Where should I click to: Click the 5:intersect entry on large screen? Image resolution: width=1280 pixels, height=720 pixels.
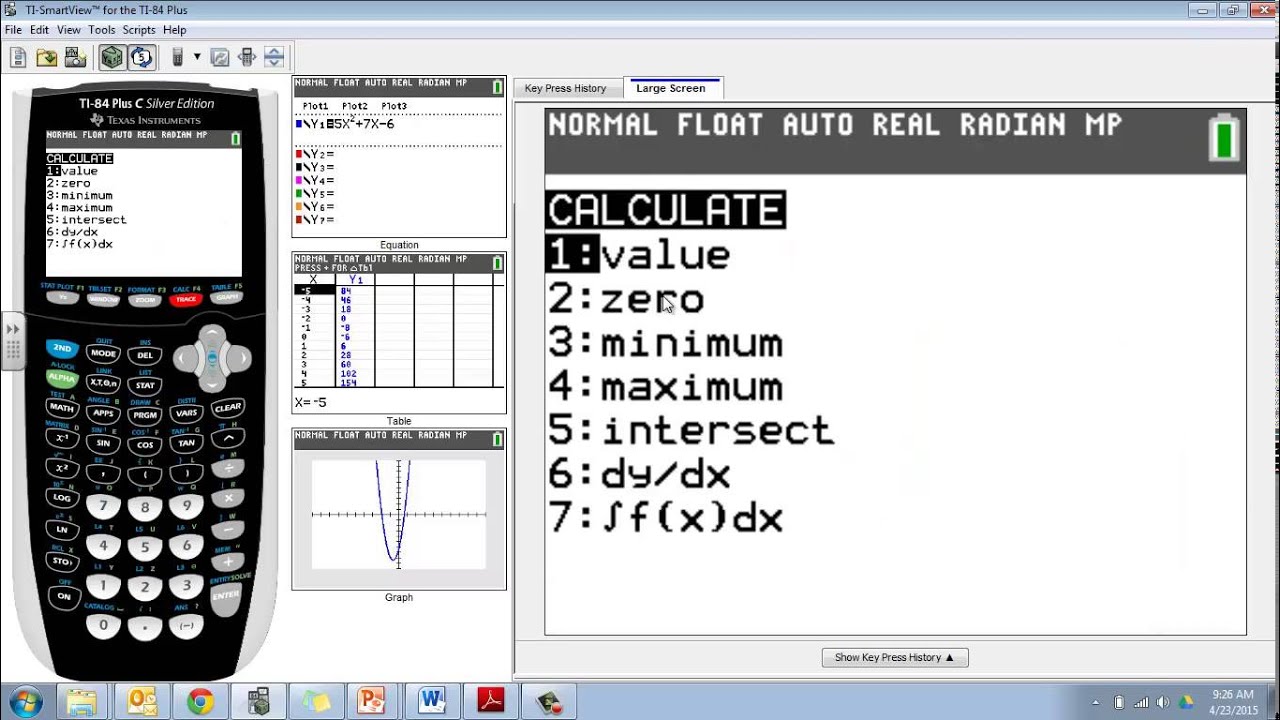point(690,430)
